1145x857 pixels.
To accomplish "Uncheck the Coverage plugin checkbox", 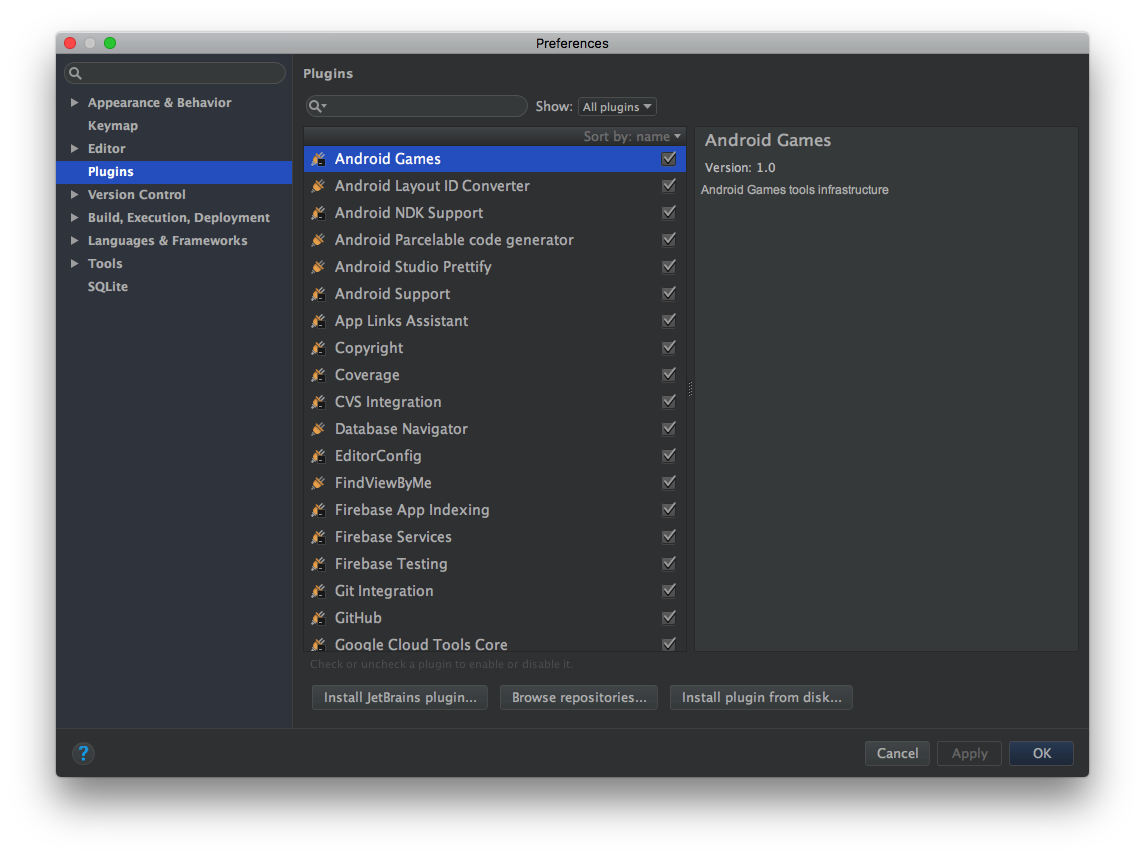I will (x=669, y=375).
